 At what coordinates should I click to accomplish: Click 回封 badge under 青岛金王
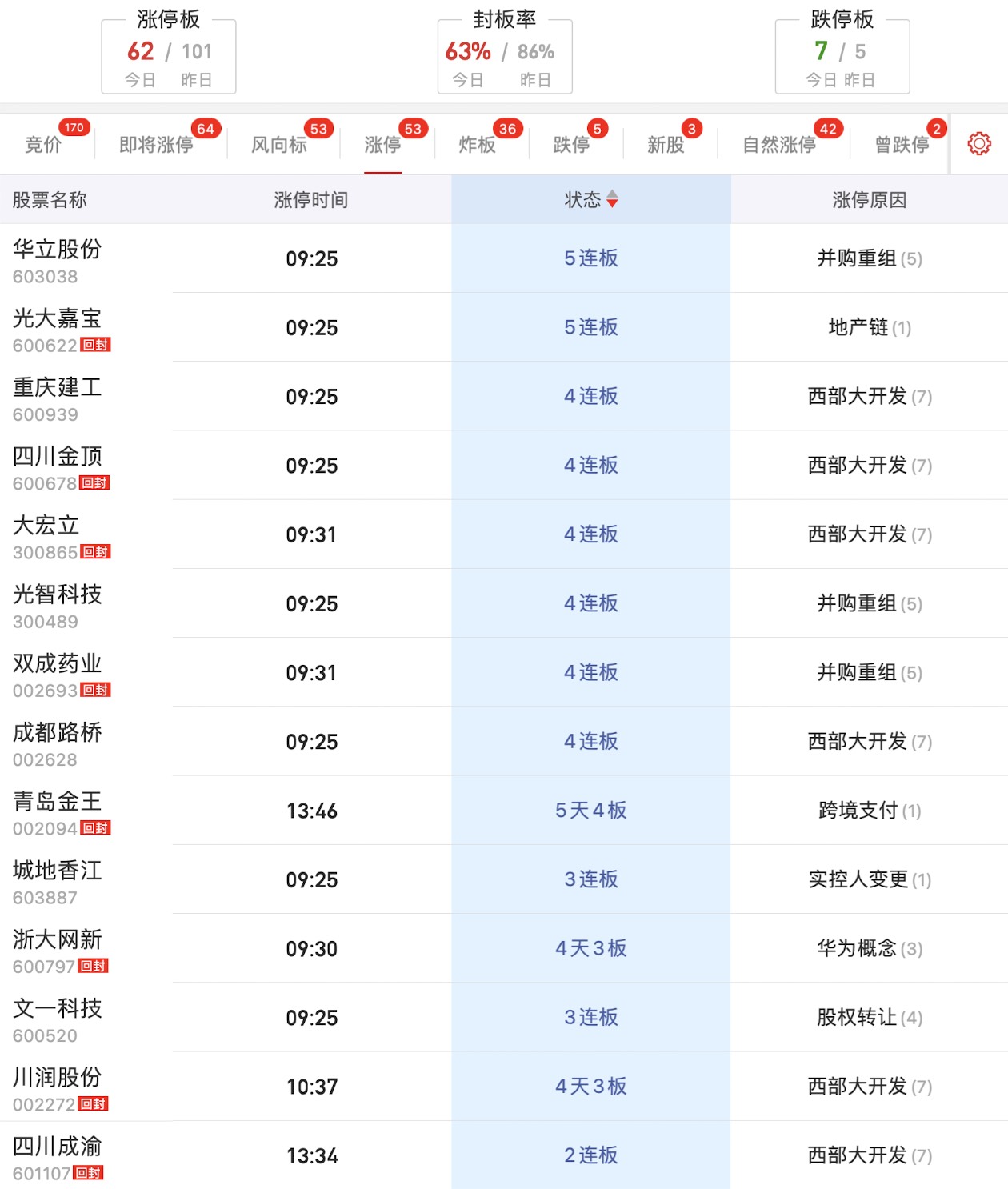click(x=95, y=828)
